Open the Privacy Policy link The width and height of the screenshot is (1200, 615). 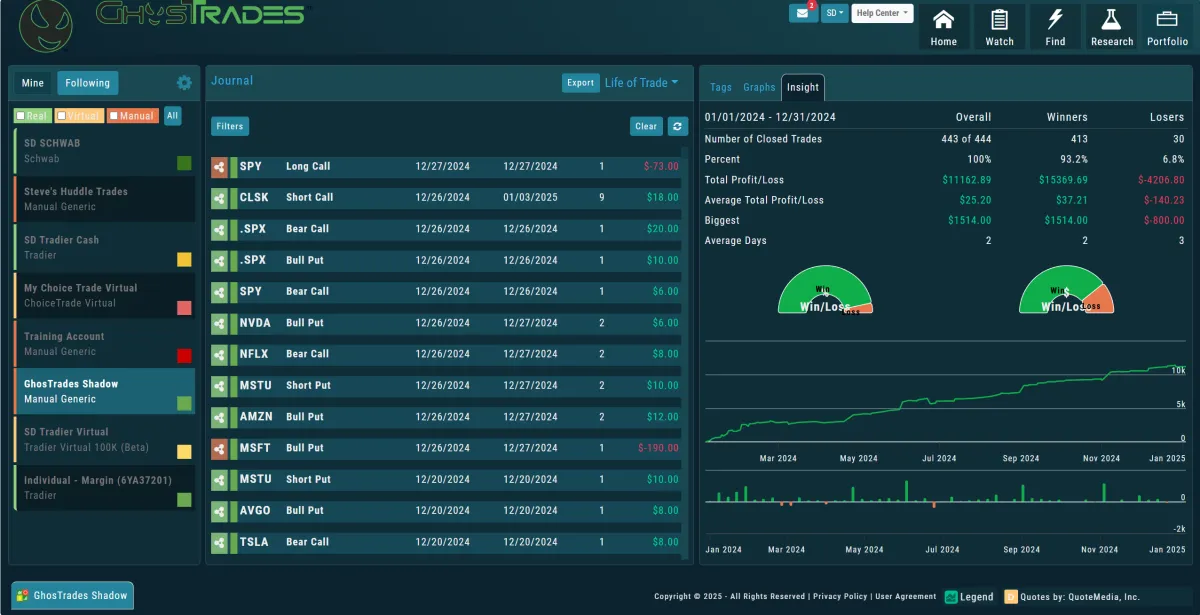point(839,597)
